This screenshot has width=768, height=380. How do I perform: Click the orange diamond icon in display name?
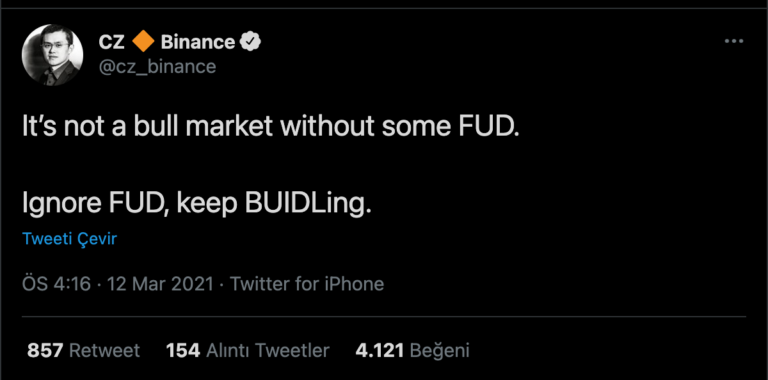pyautogui.click(x=143, y=41)
